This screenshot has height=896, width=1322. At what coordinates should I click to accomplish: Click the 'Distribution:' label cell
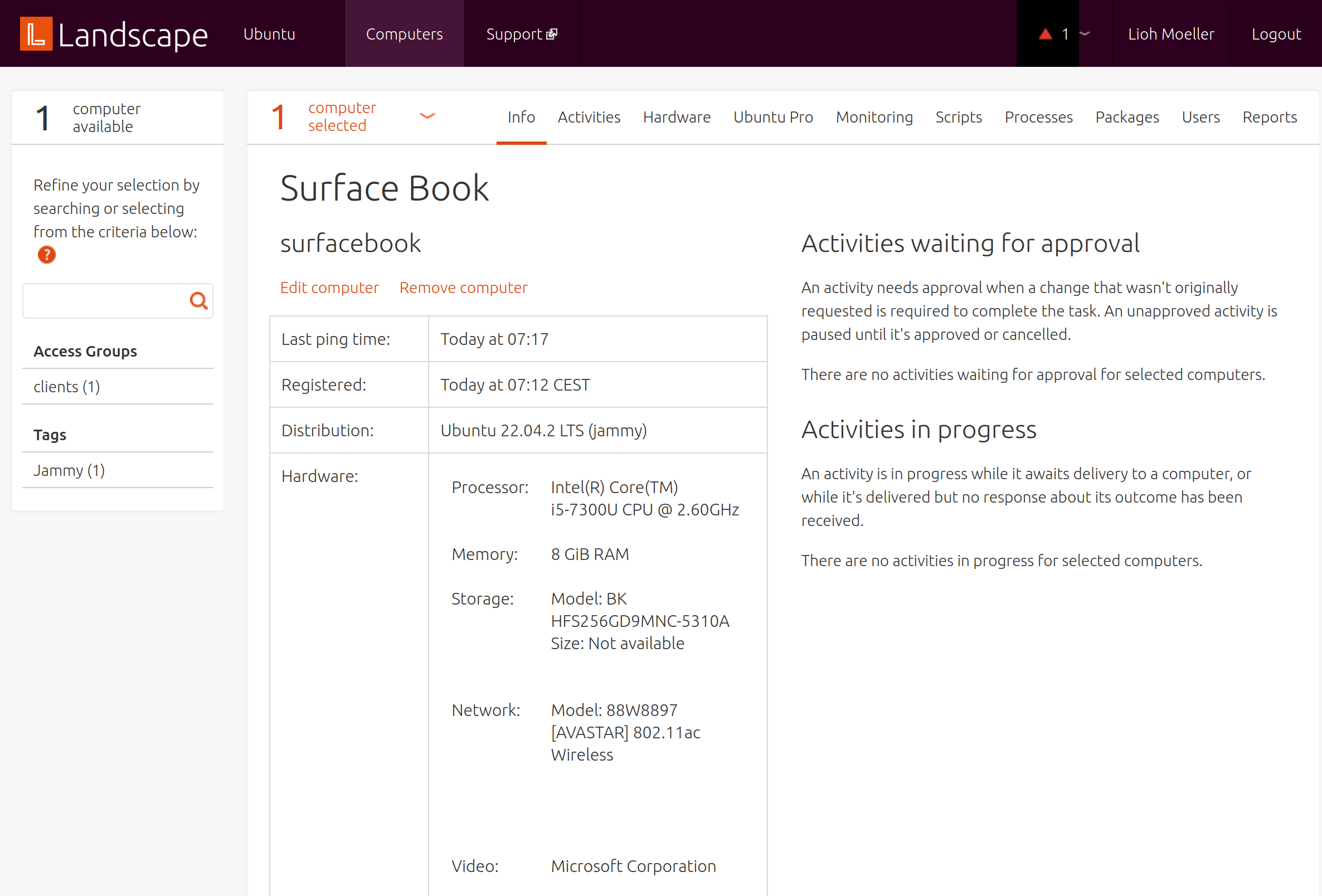click(349, 431)
